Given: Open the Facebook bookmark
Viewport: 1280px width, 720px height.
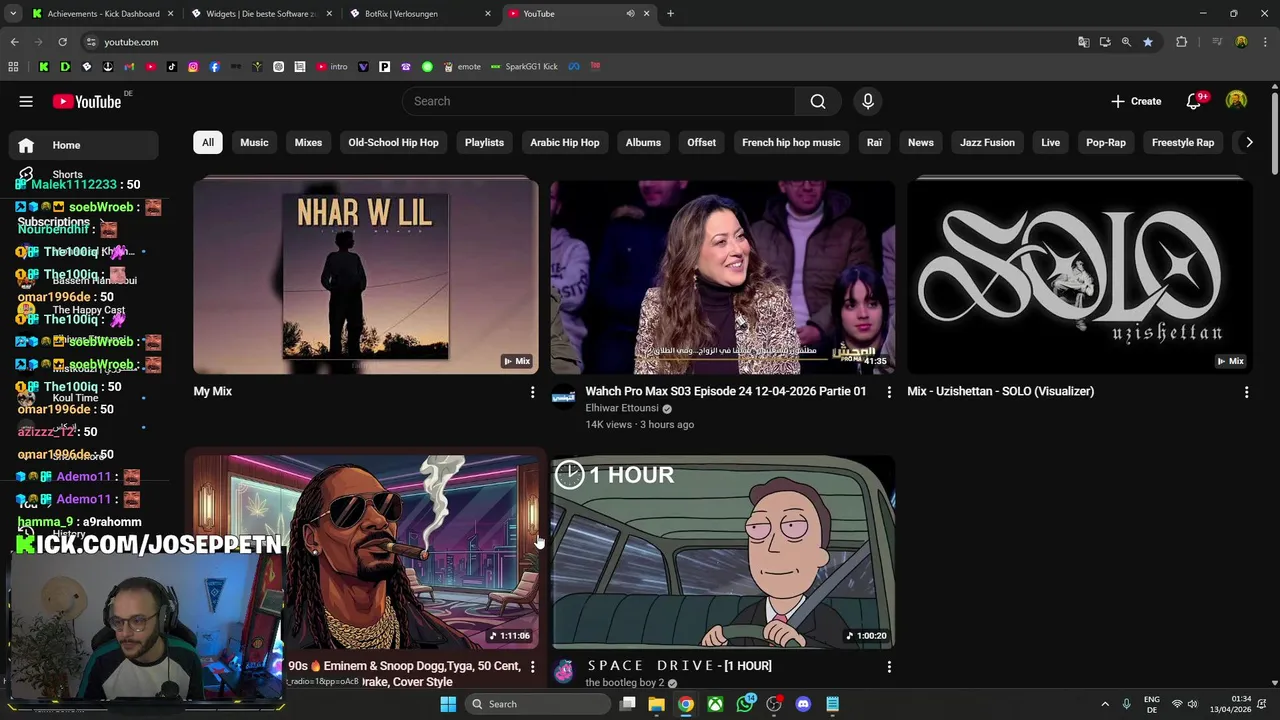Looking at the screenshot, I should click(214, 67).
